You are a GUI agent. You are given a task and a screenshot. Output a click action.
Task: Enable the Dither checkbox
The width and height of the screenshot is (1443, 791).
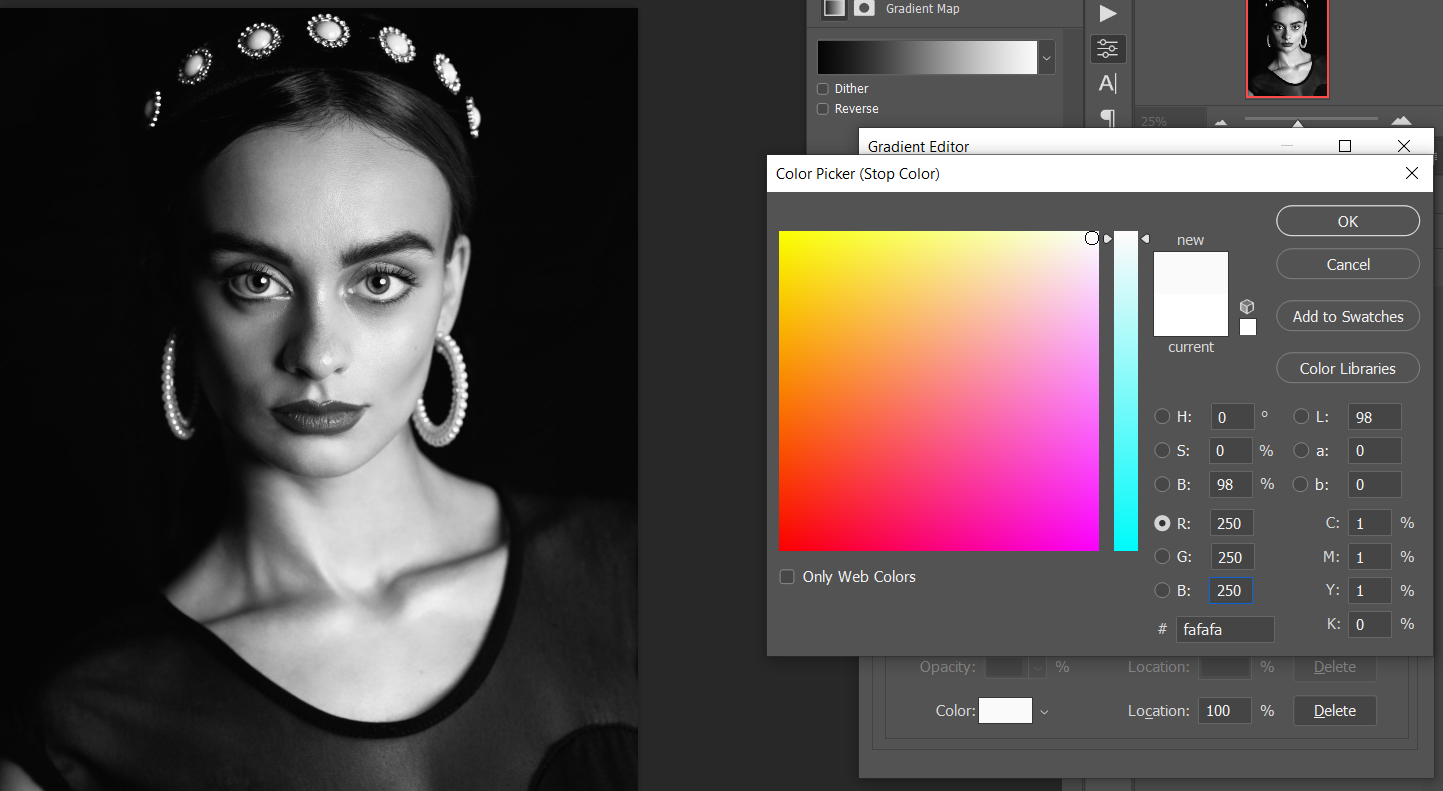(823, 89)
